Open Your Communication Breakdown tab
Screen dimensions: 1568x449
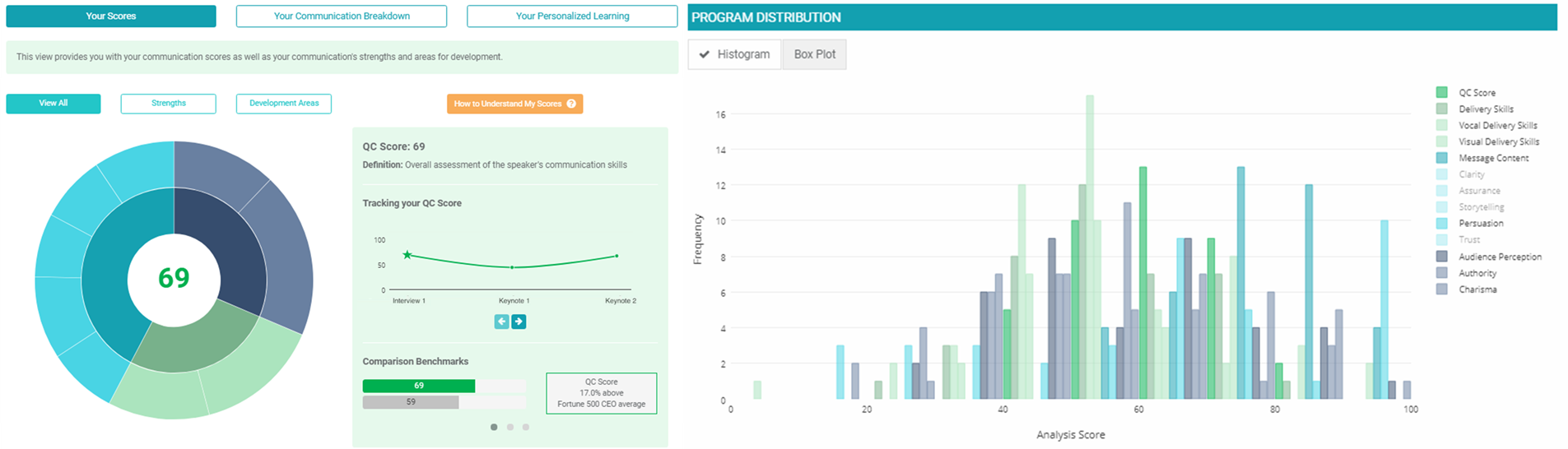[x=342, y=16]
